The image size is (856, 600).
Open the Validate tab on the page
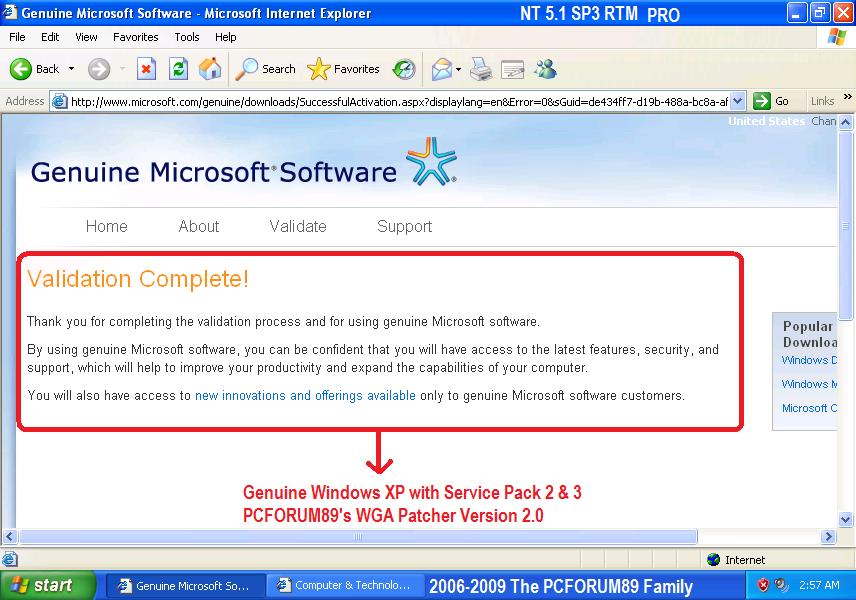(x=298, y=226)
